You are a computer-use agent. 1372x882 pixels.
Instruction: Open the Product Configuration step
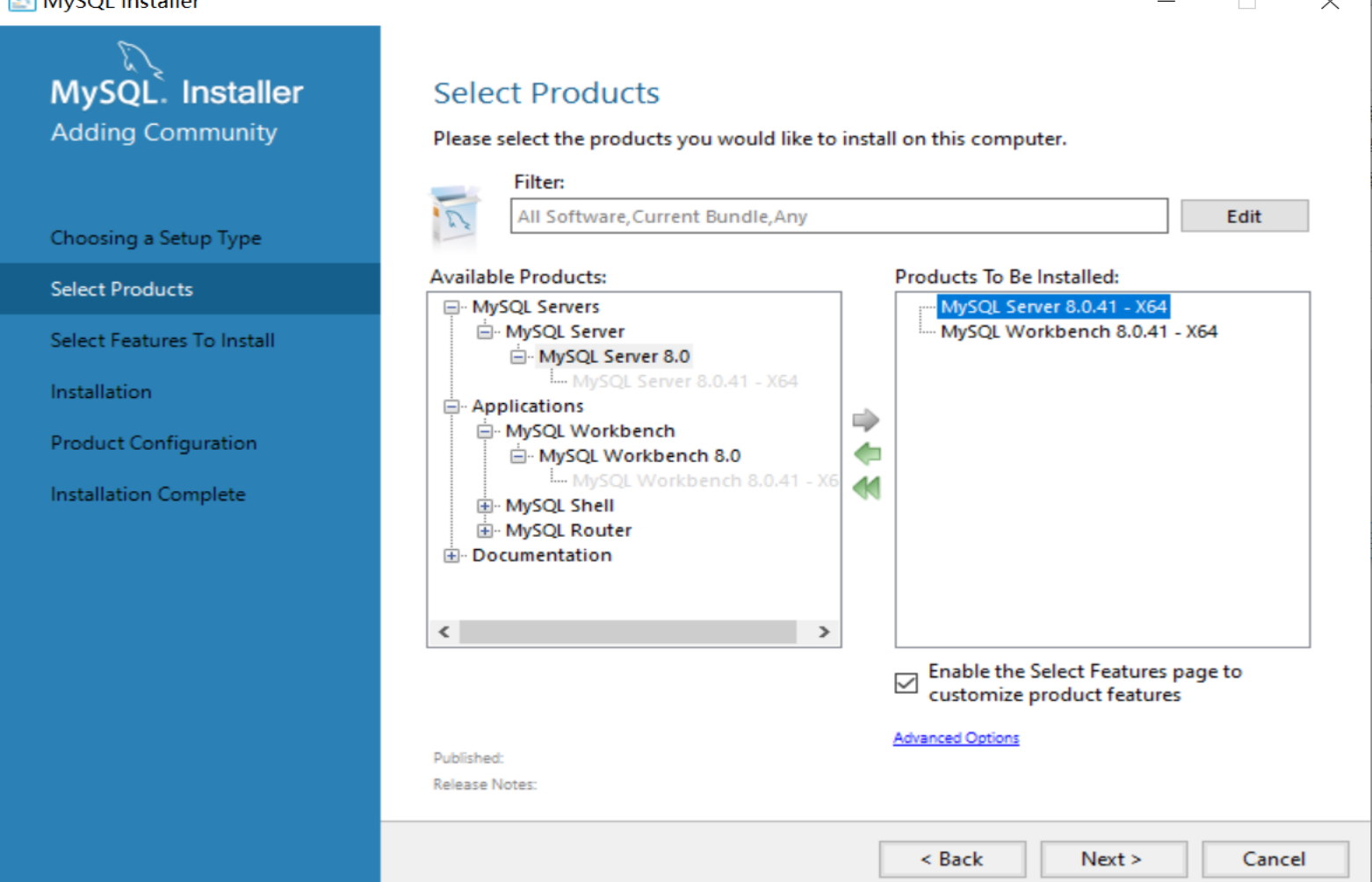154,443
